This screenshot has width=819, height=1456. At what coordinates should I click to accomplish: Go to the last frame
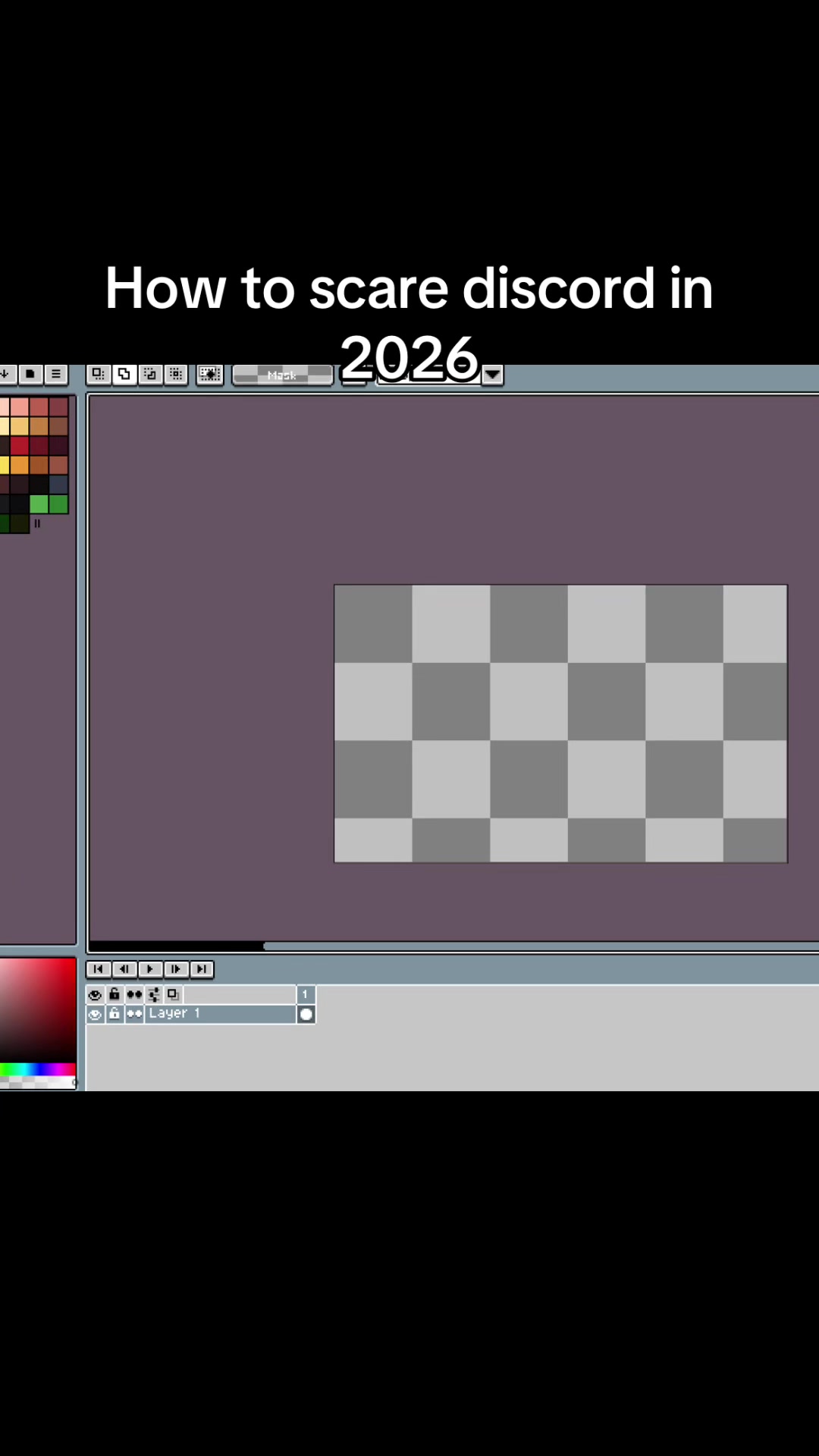(x=202, y=969)
